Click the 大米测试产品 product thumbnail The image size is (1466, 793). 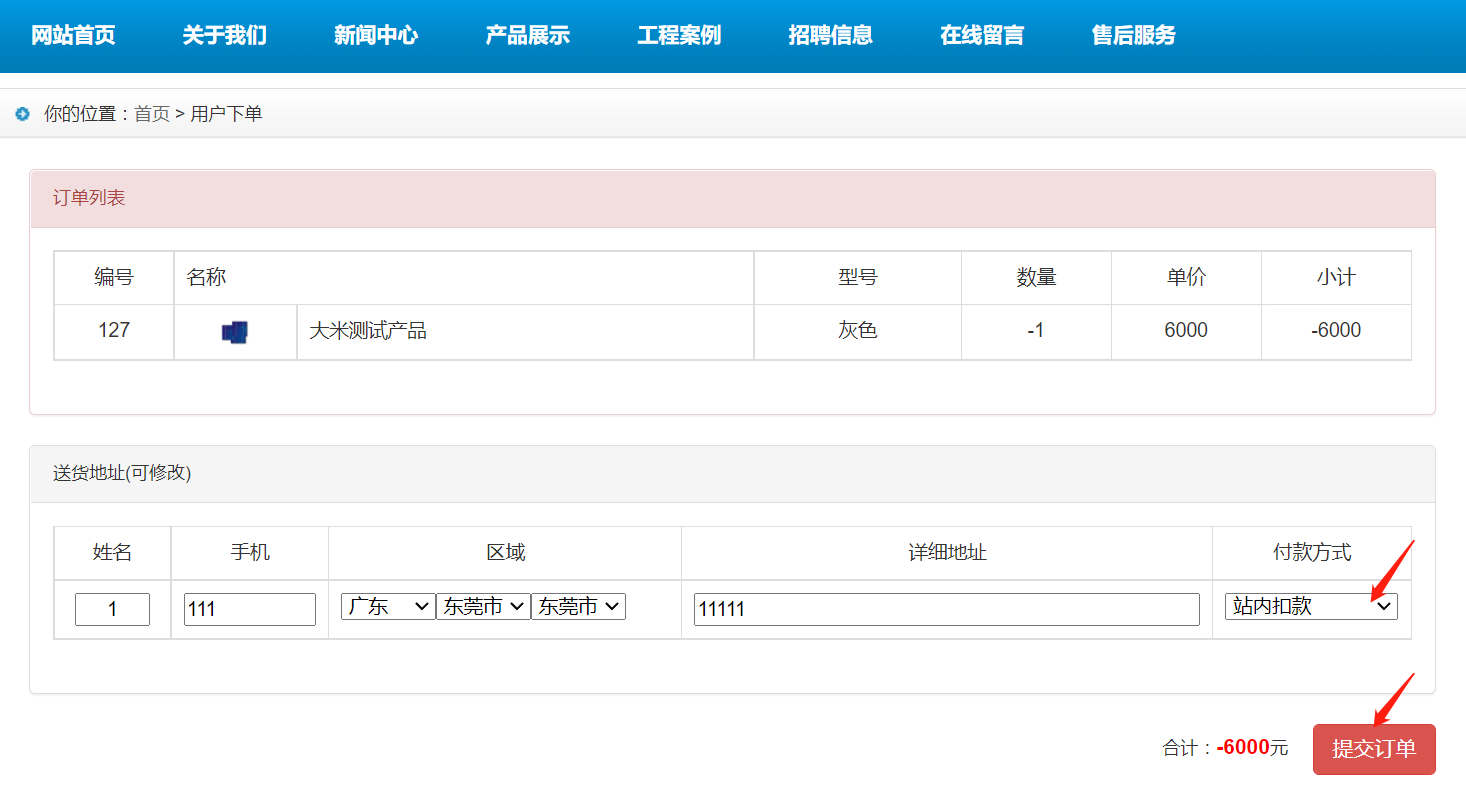tap(235, 330)
